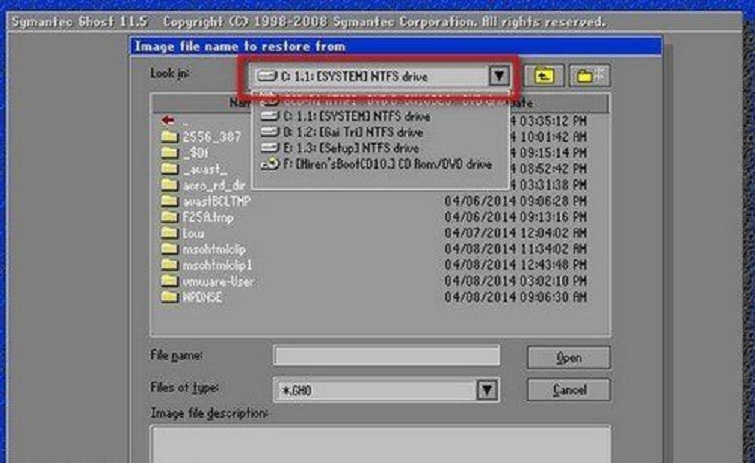This screenshot has height=463, width=755.
Task: Click the Image file description box
Action: (380, 442)
